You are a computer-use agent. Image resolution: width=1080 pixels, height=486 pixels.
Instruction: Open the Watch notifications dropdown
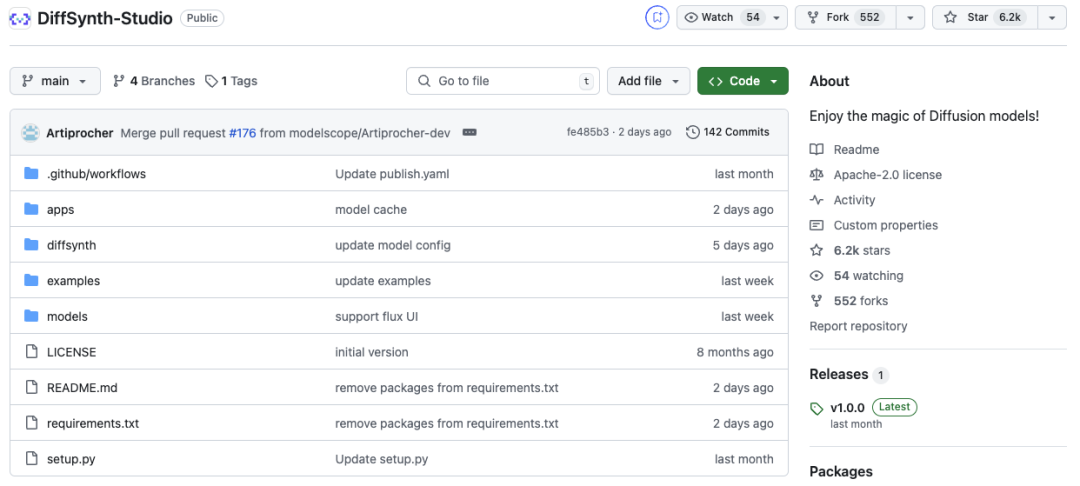(x=732, y=18)
